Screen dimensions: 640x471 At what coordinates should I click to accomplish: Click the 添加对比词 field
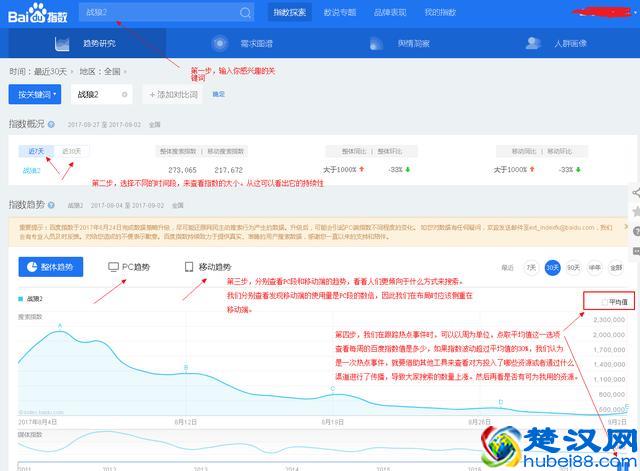(x=172, y=94)
